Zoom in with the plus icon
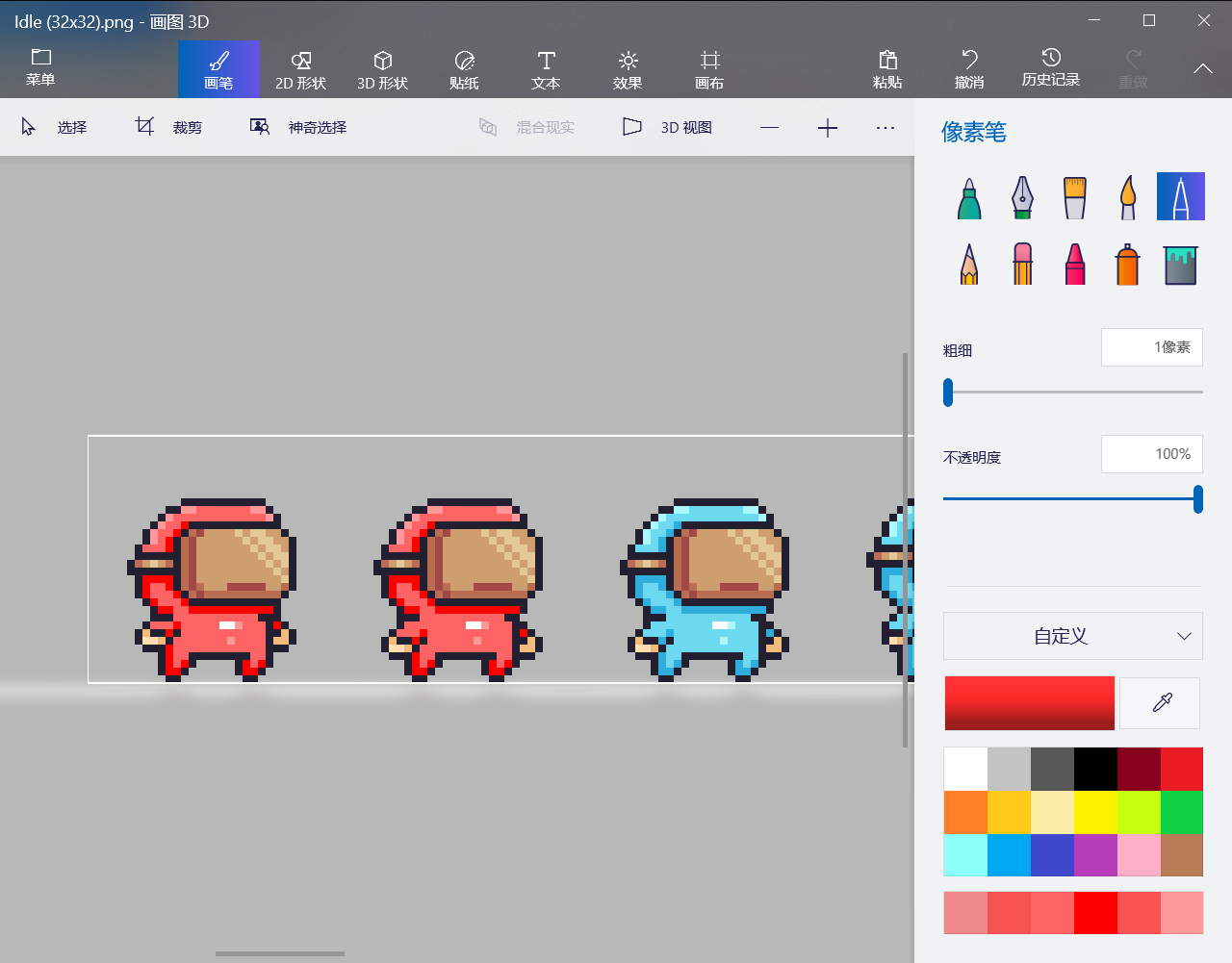 pyautogui.click(x=828, y=128)
